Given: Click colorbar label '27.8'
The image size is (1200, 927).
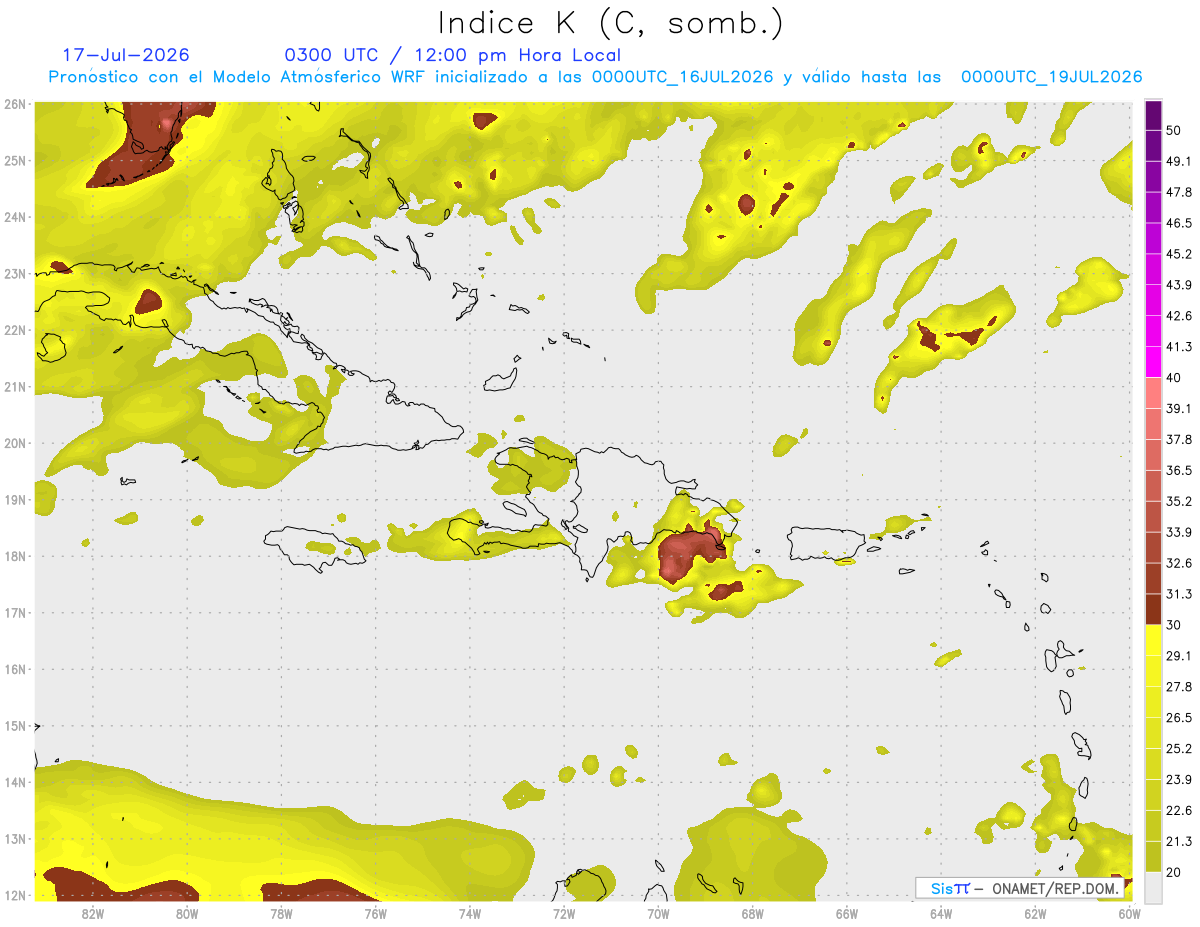Looking at the screenshot, I should click(x=1179, y=686).
